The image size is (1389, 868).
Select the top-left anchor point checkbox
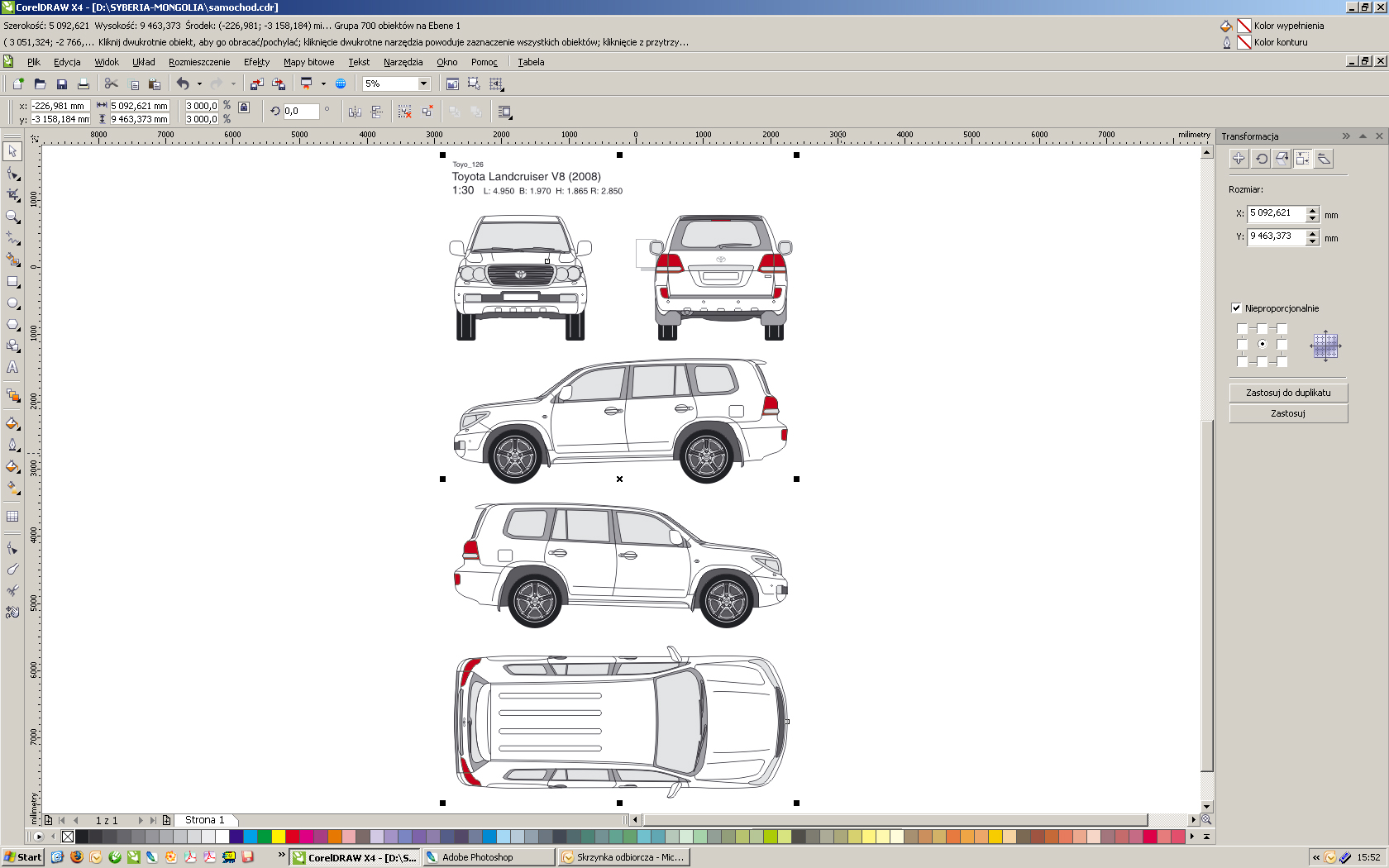pos(1242,328)
